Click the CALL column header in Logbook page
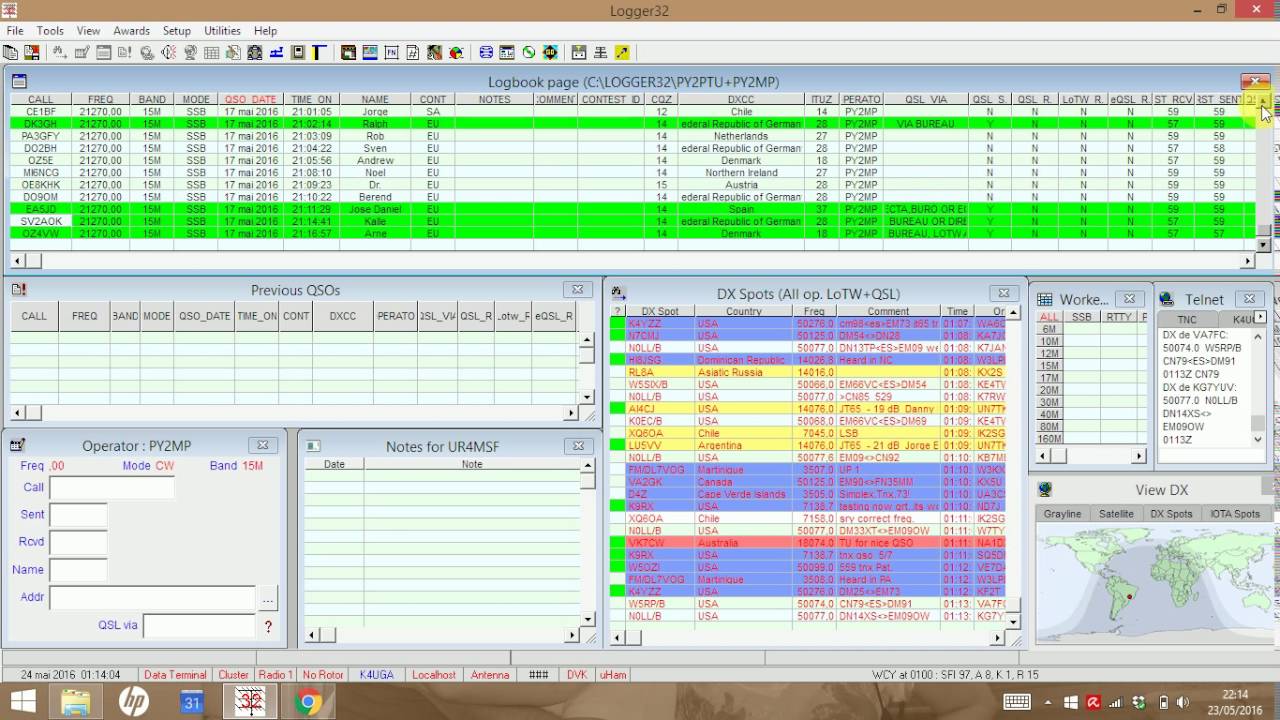Image resolution: width=1280 pixels, height=720 pixels. tap(41, 100)
